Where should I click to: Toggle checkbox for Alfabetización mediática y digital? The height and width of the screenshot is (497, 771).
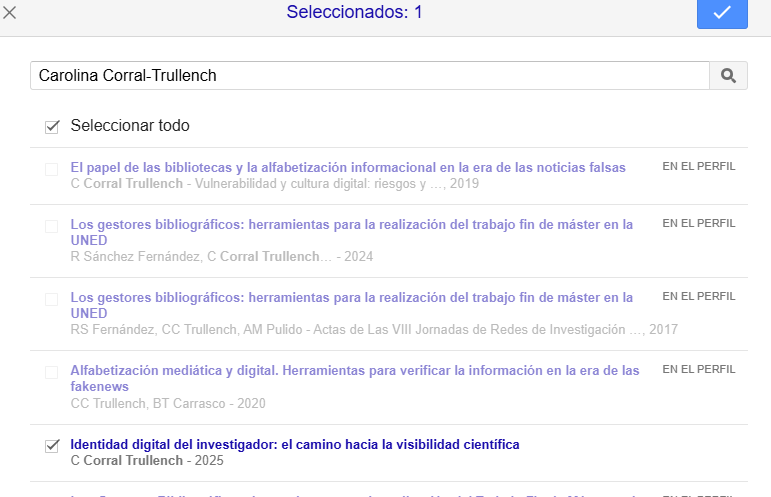pos(52,372)
